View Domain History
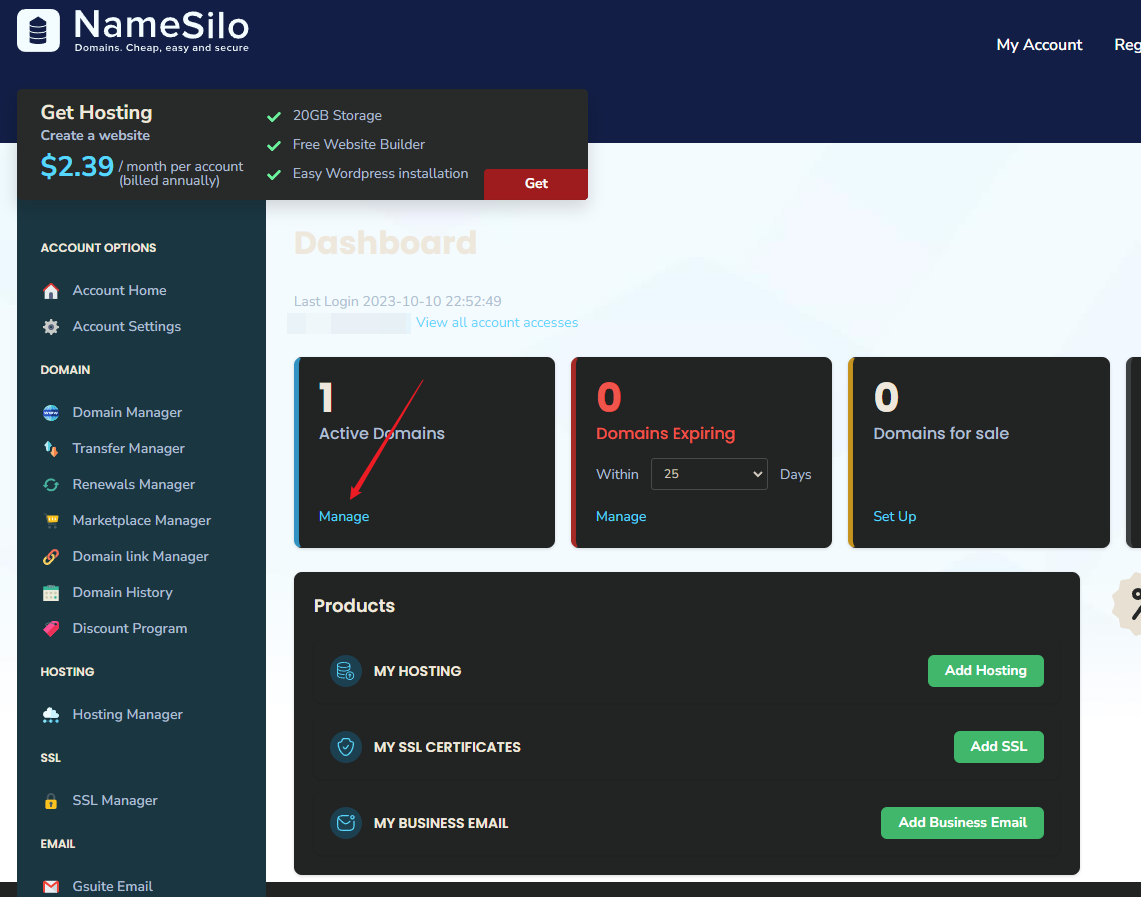Viewport: 1141px width, 897px height. (x=122, y=592)
